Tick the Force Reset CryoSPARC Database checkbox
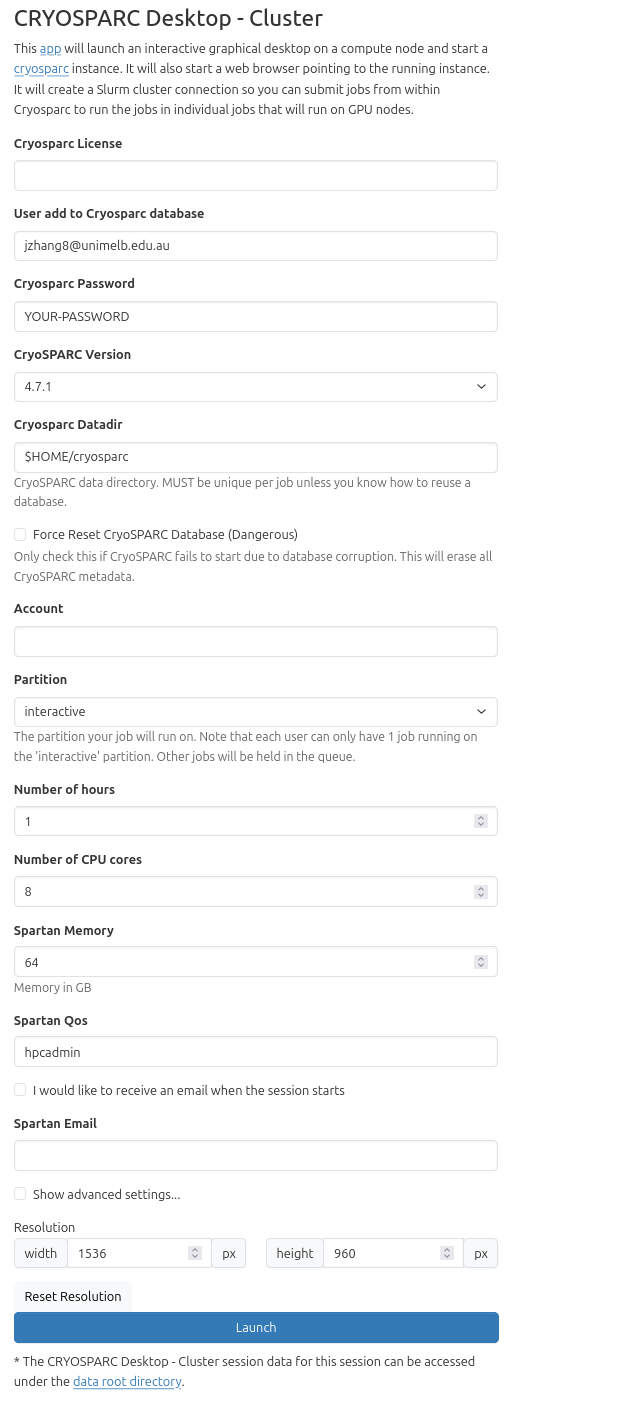 click(20, 535)
